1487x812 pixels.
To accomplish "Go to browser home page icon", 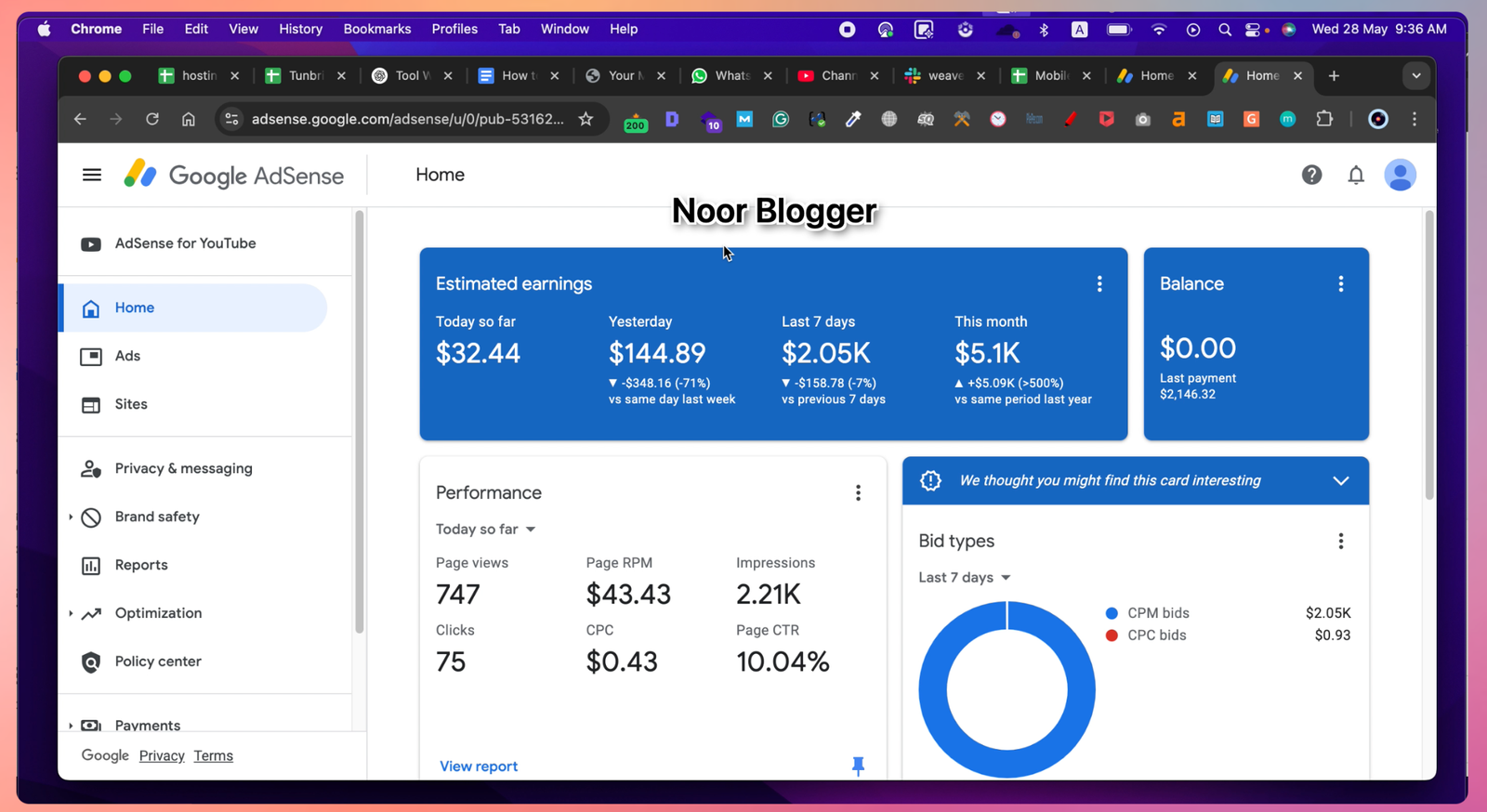I will tap(189, 119).
